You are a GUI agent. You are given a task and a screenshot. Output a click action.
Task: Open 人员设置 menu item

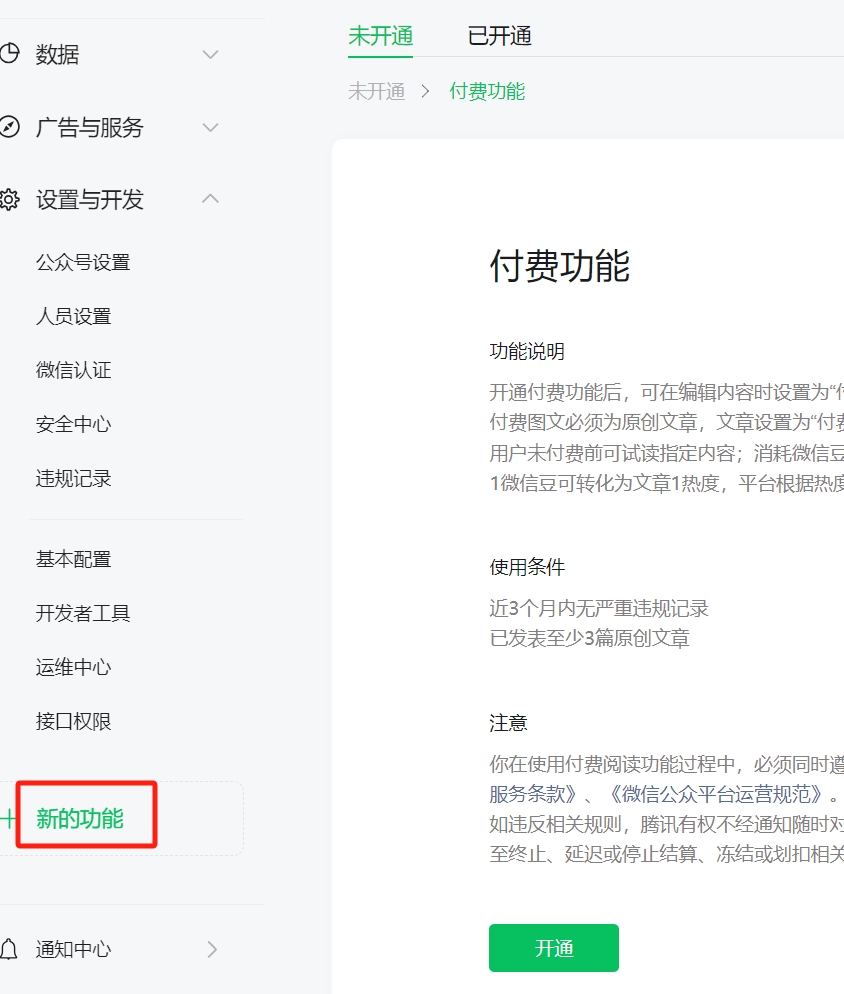point(73,317)
